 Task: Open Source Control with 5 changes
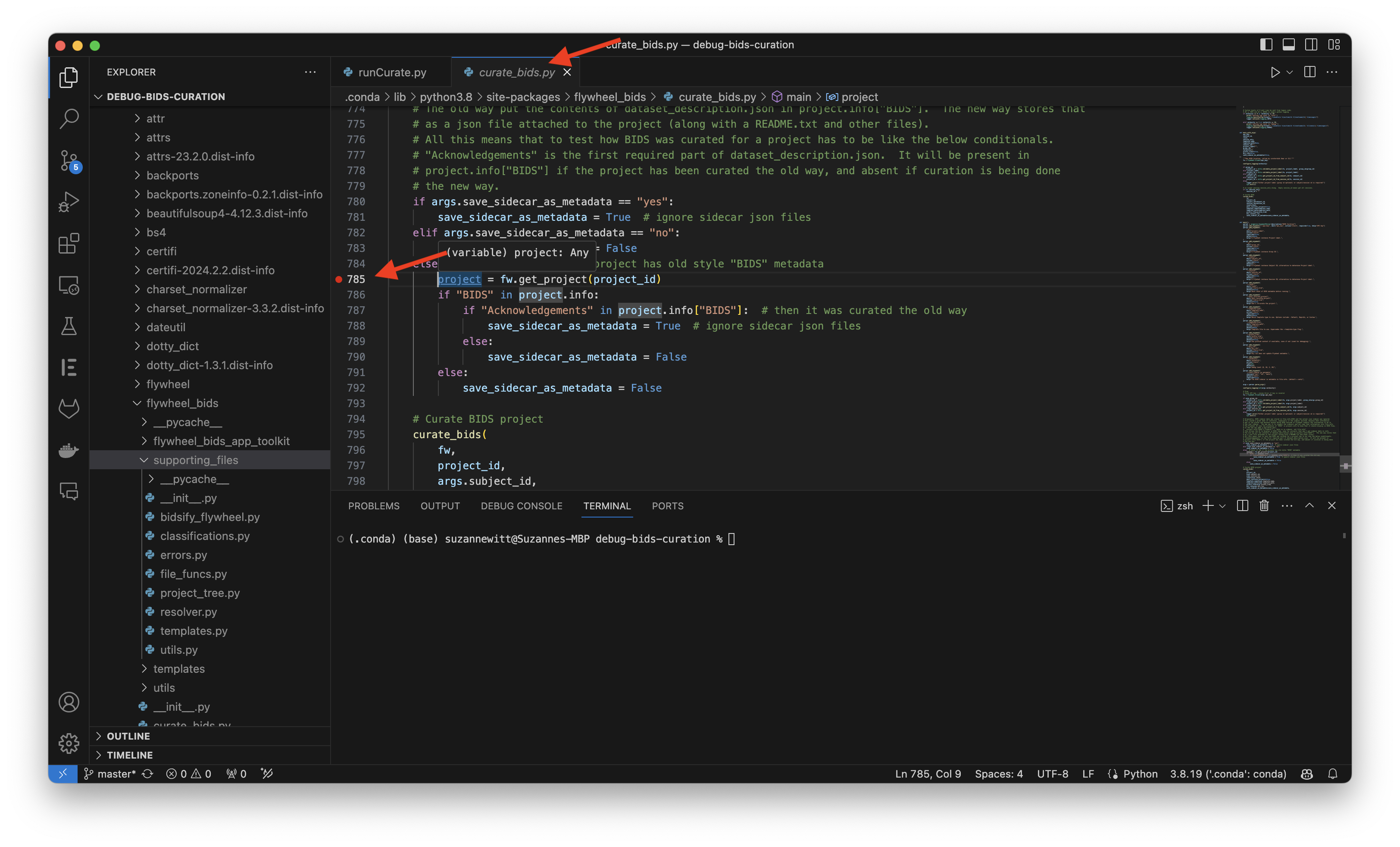point(69,161)
